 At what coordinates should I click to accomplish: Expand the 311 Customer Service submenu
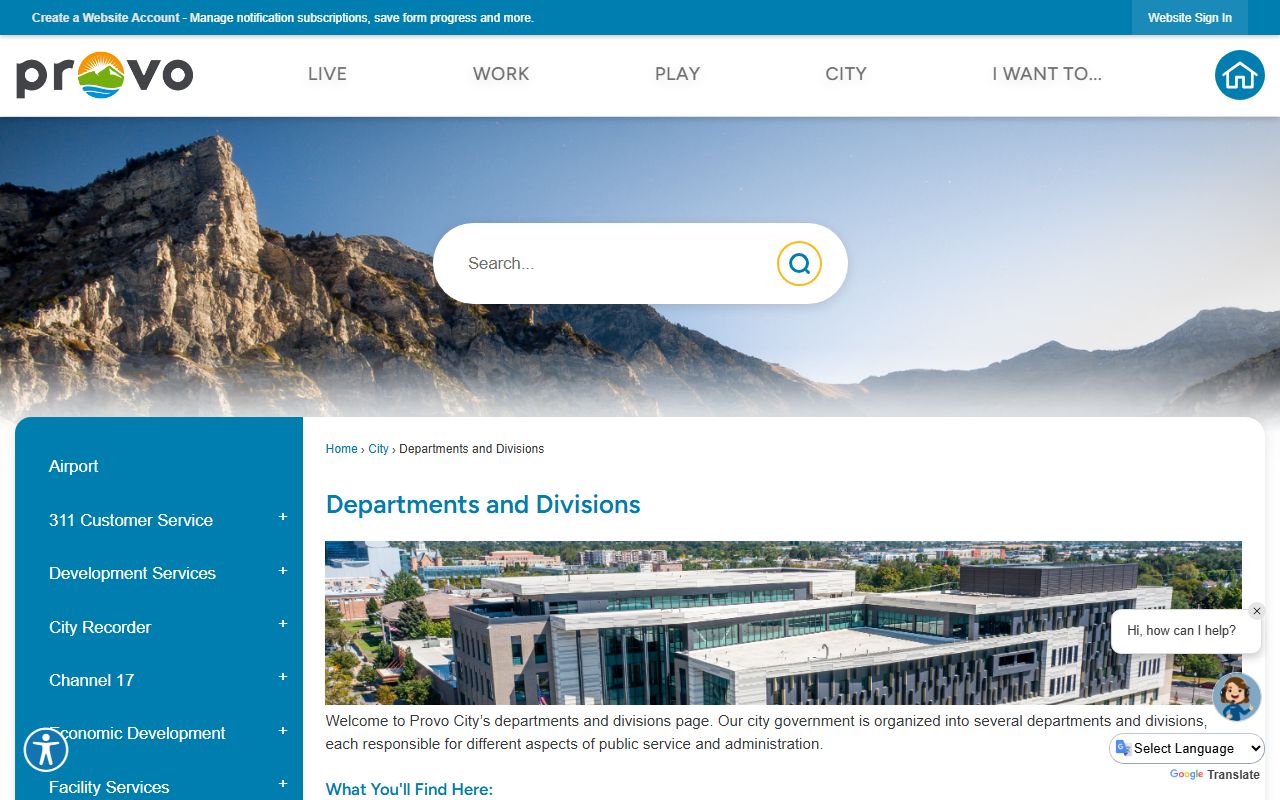point(283,517)
